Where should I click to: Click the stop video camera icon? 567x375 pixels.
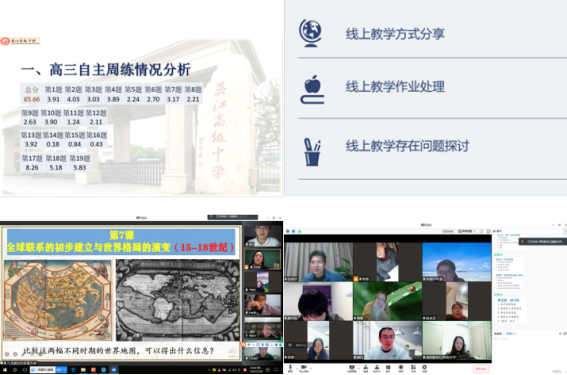click(304, 368)
